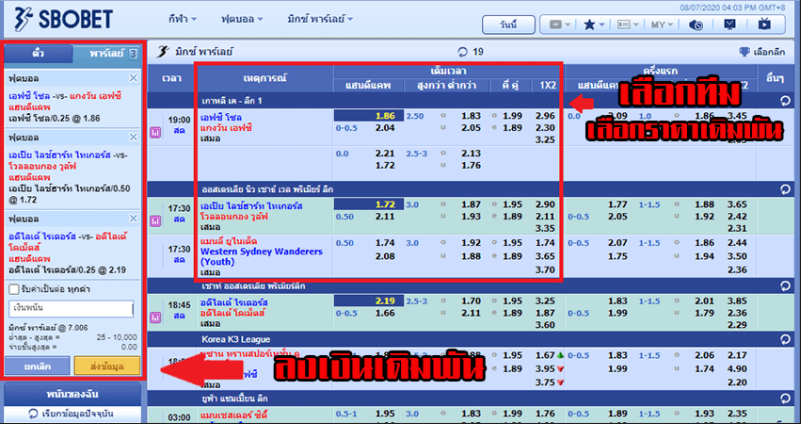Click the วันนี้ today button
801x424 pixels.
click(x=509, y=25)
